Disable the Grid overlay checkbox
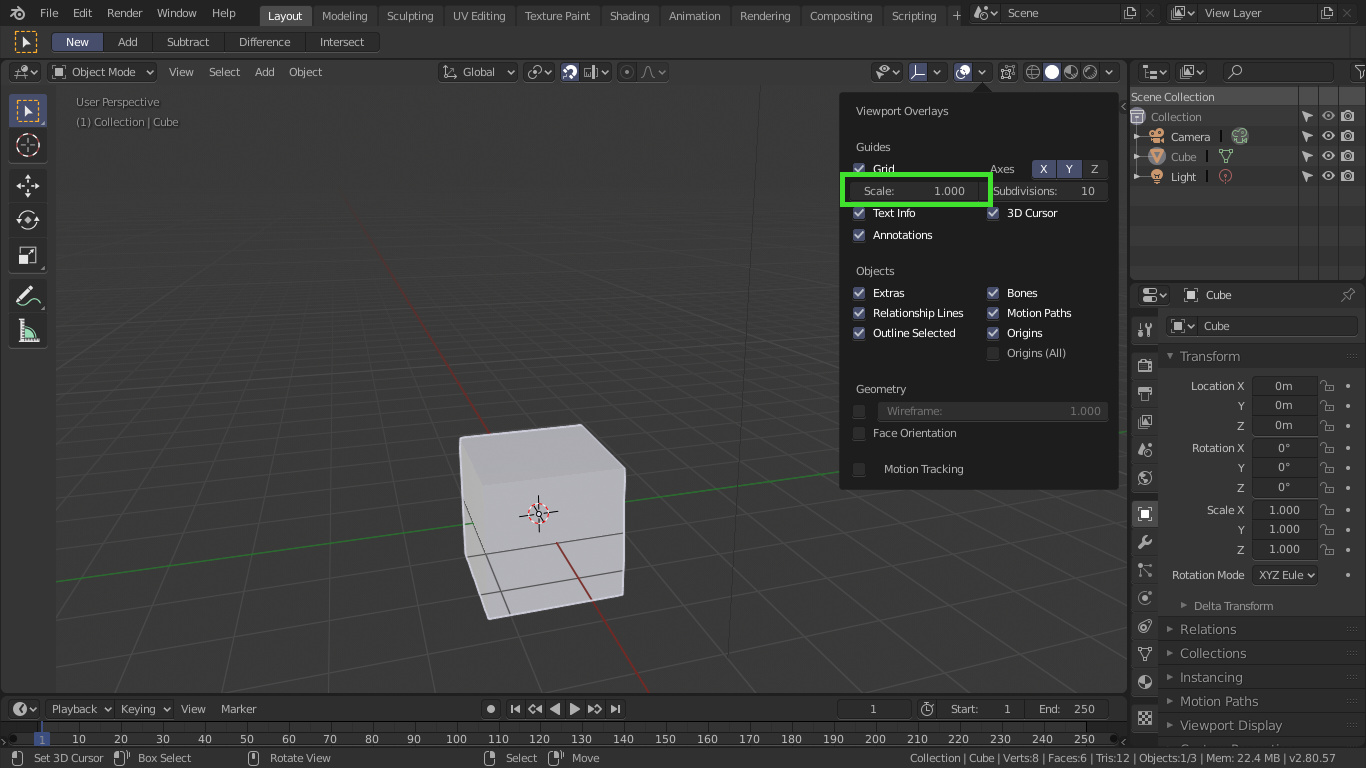This screenshot has width=1366, height=768. click(859, 169)
